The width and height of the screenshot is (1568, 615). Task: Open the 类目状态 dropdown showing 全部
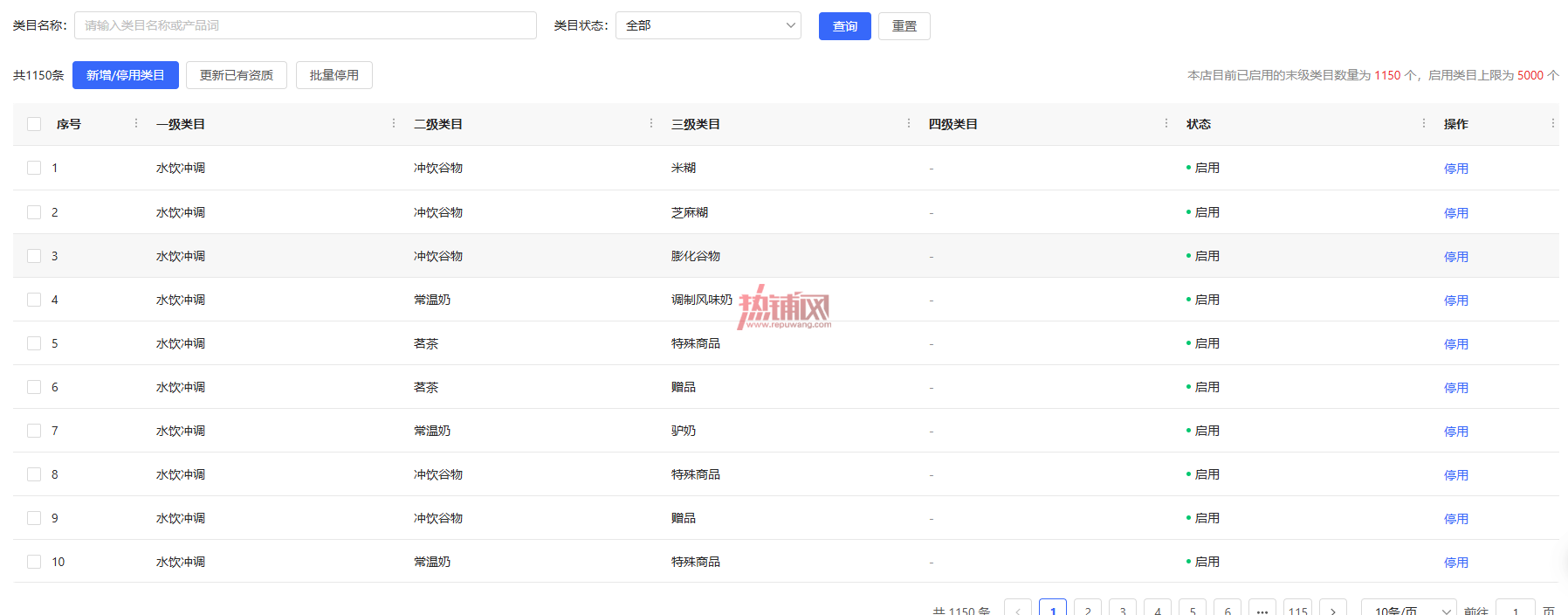708,25
